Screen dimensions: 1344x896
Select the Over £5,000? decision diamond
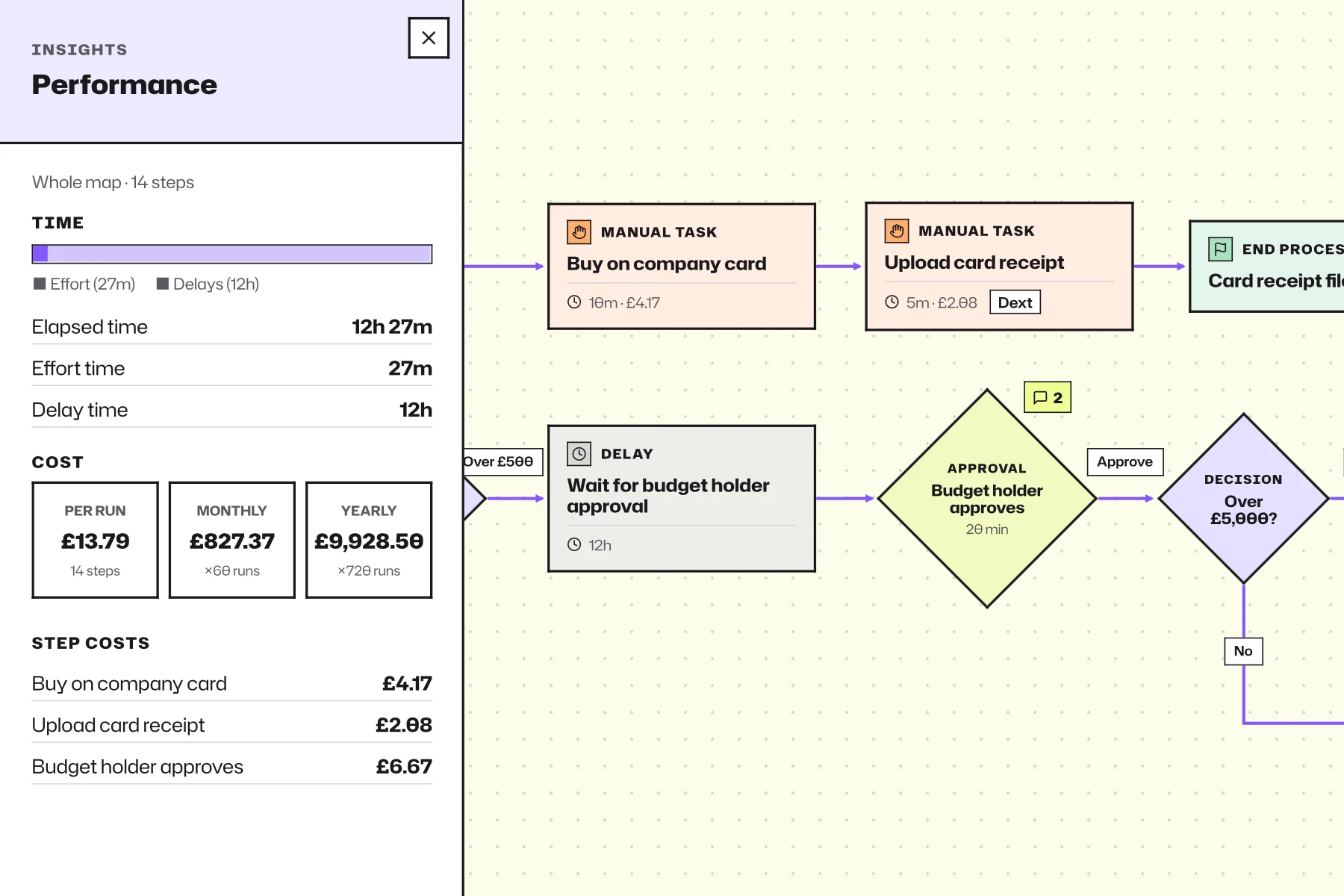click(1244, 498)
